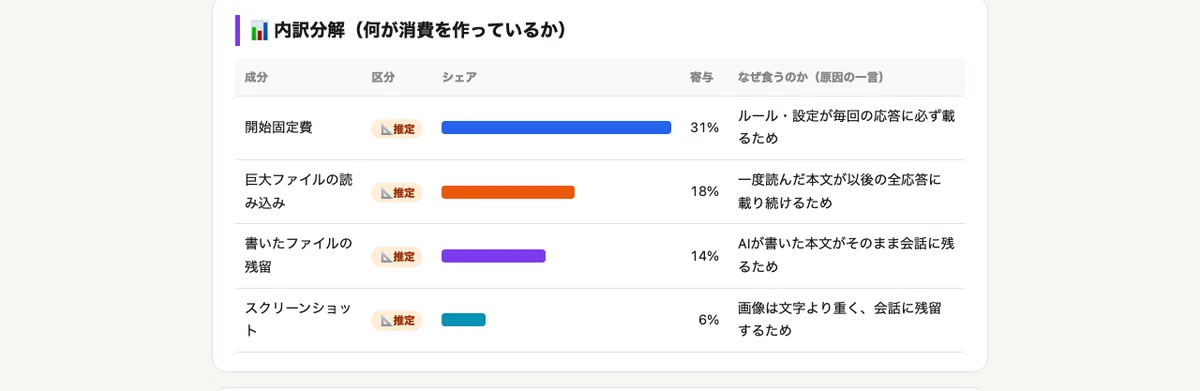
Task: Select the purple share bar for 書いたファイルの残留
Action: (493, 256)
